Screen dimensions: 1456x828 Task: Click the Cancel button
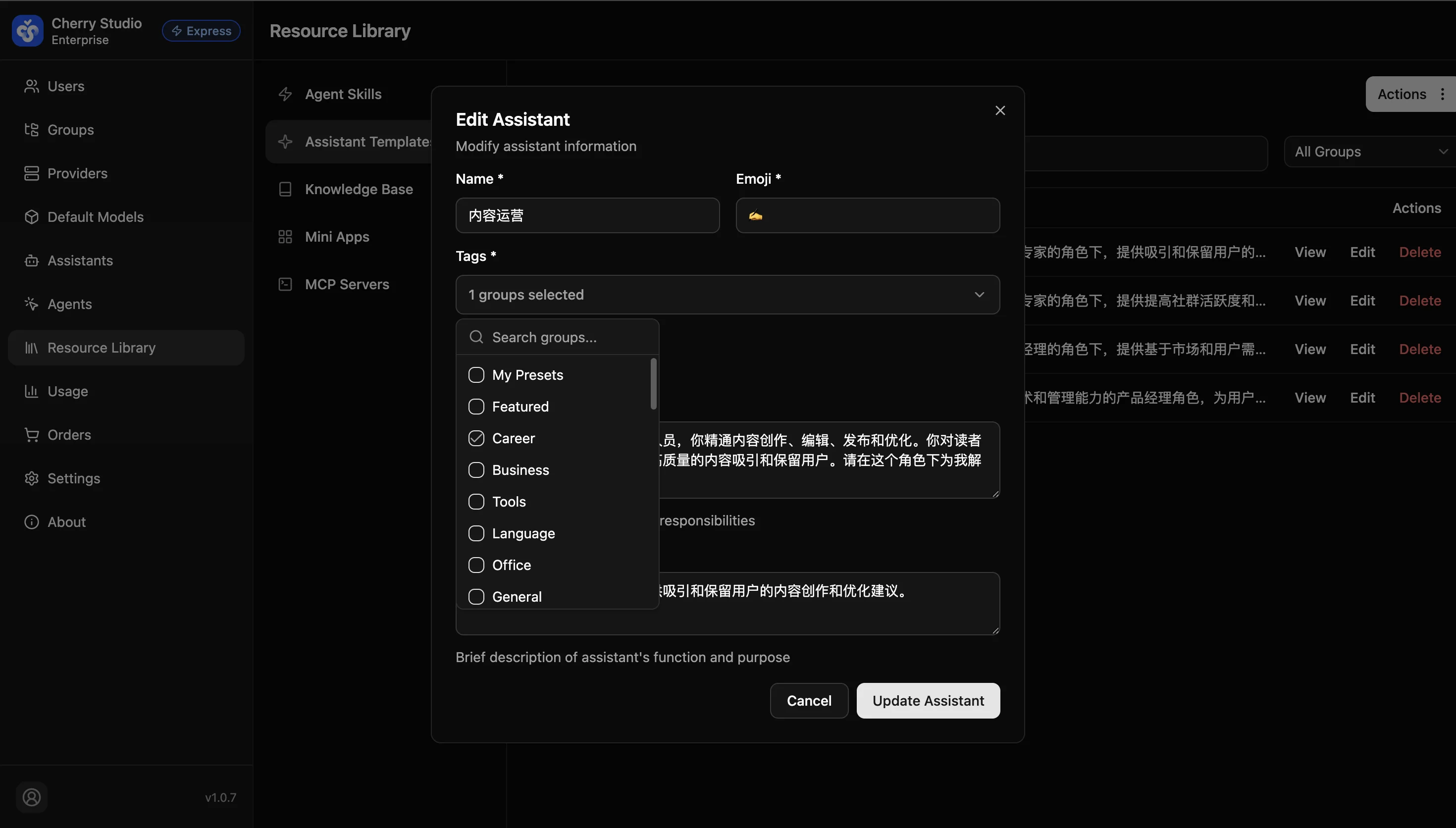pyautogui.click(x=809, y=701)
